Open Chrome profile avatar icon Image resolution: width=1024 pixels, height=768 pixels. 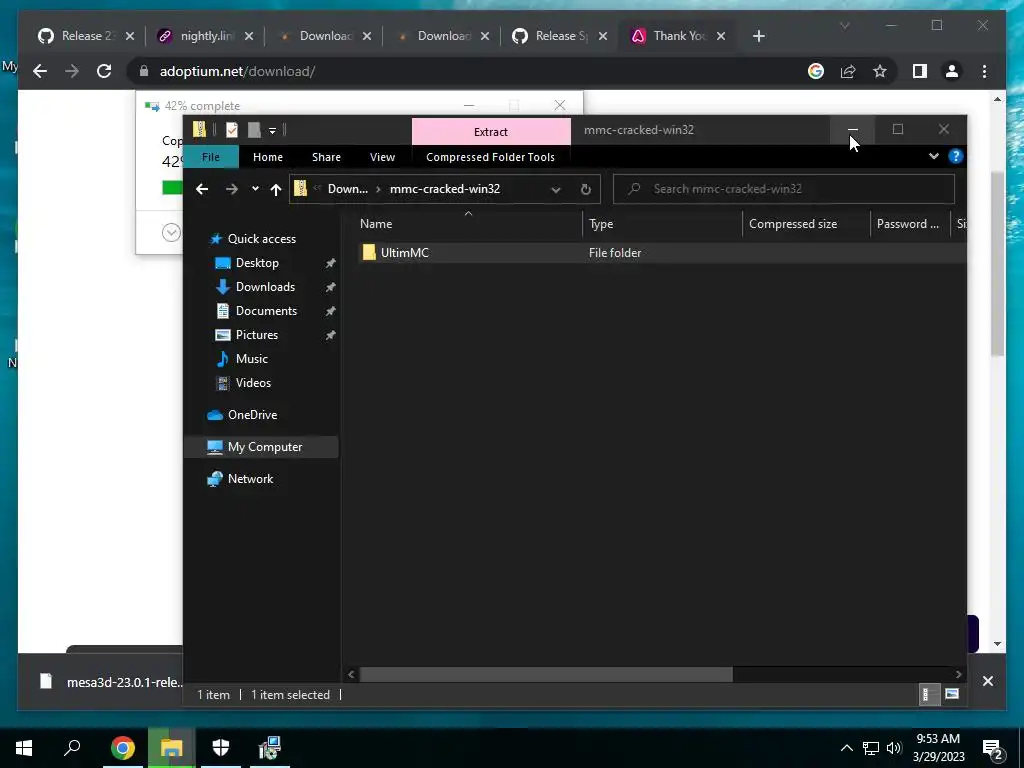point(952,71)
